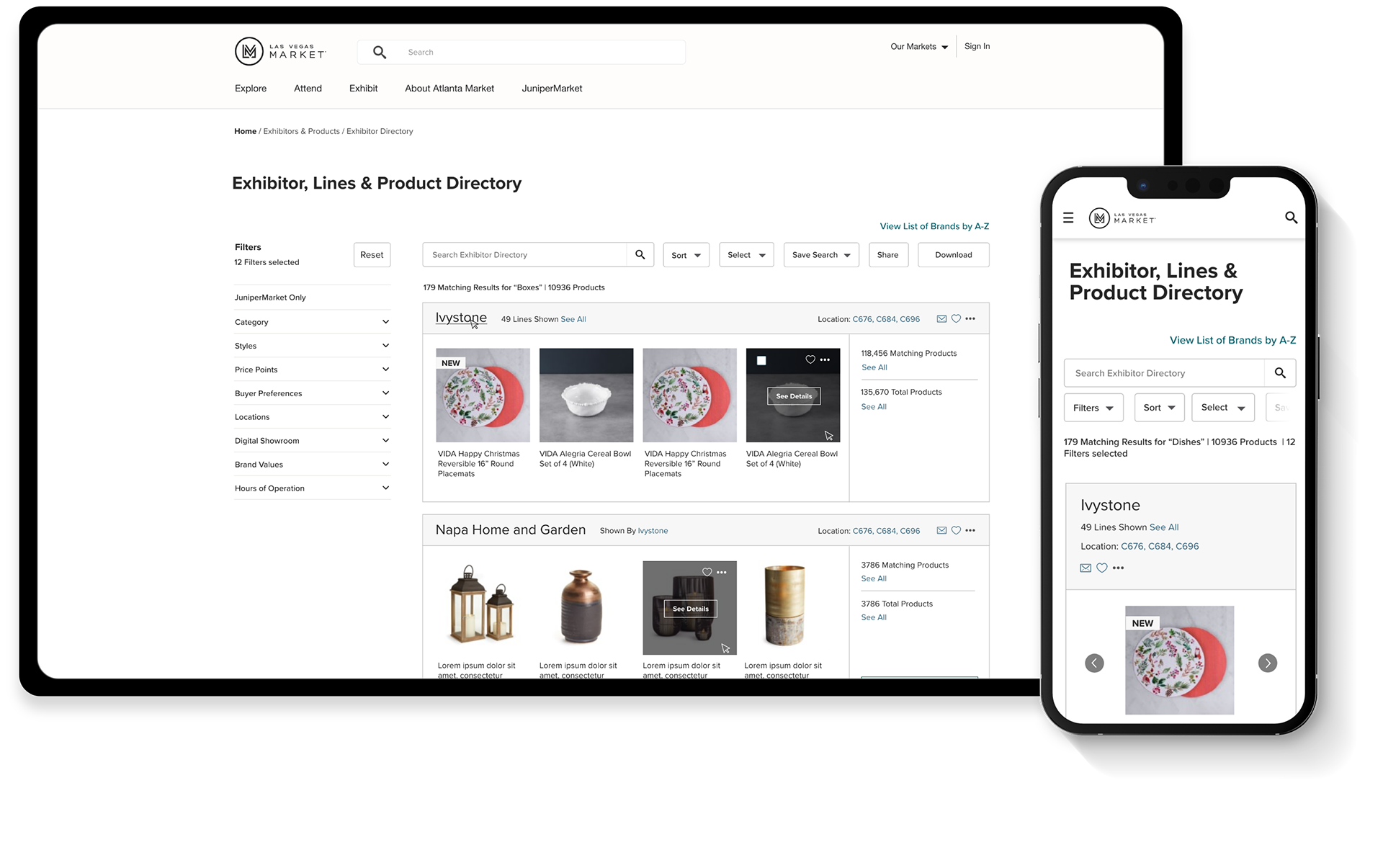1383x868 pixels.
Task: Click the Ivystone exhibitor name on desktop
Action: coord(461,318)
